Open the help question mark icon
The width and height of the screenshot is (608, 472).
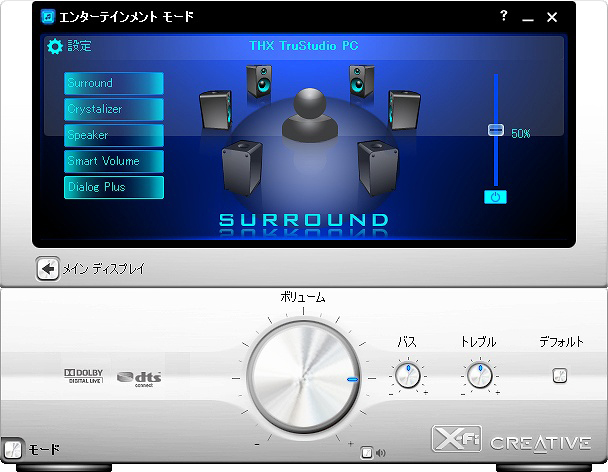click(x=503, y=16)
